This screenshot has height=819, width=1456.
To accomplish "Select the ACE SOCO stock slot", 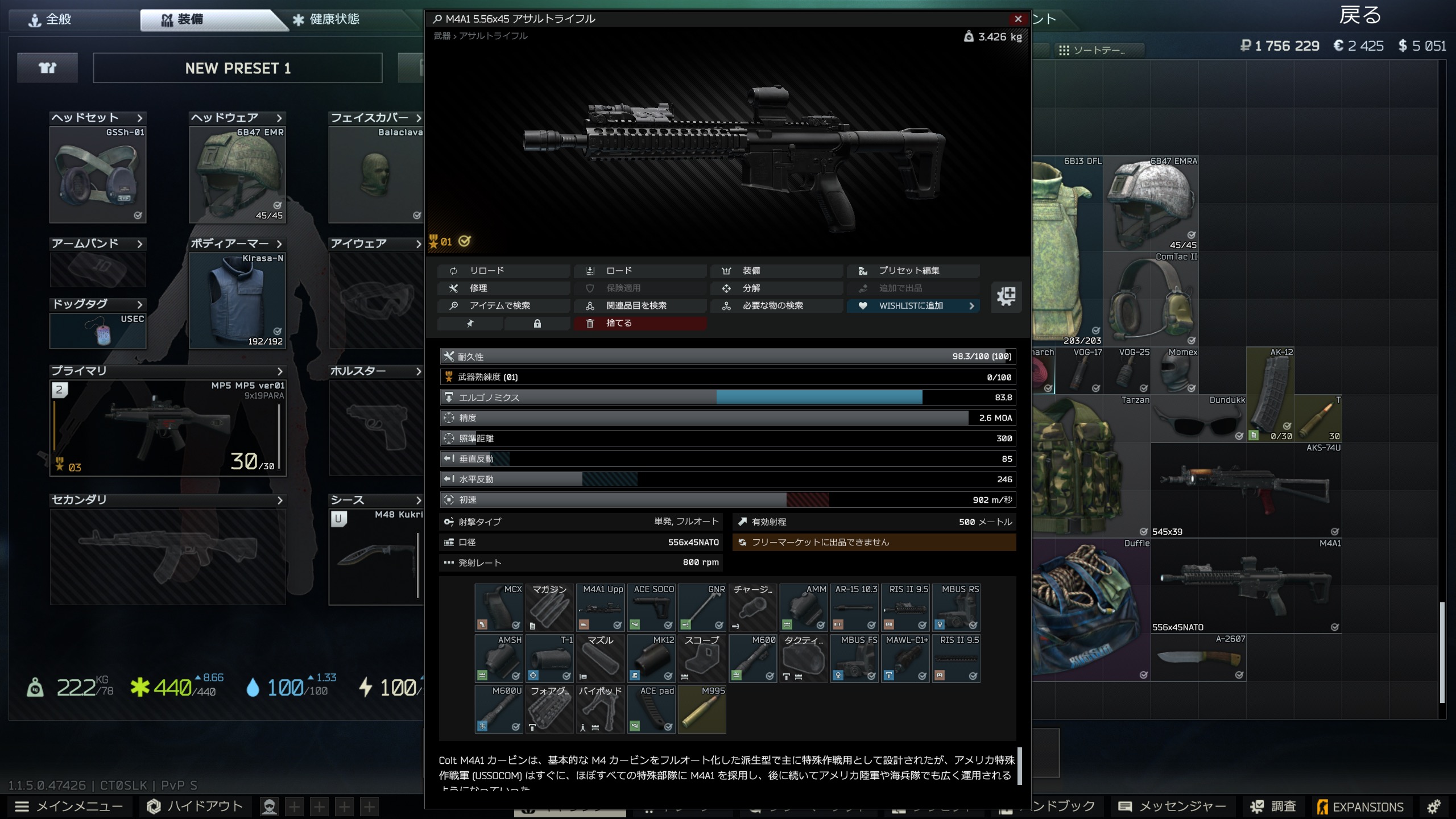I will (x=651, y=607).
